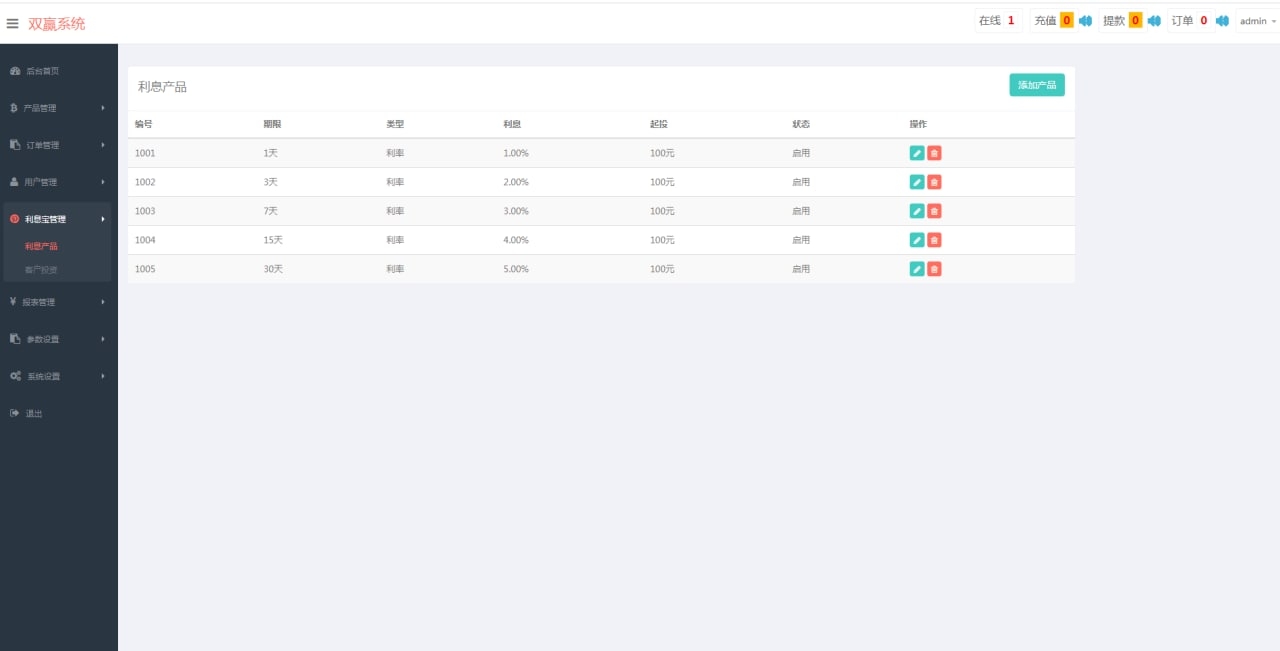
Task: Click the hamburger menu icon beside 双赢系统
Action: [13, 24]
